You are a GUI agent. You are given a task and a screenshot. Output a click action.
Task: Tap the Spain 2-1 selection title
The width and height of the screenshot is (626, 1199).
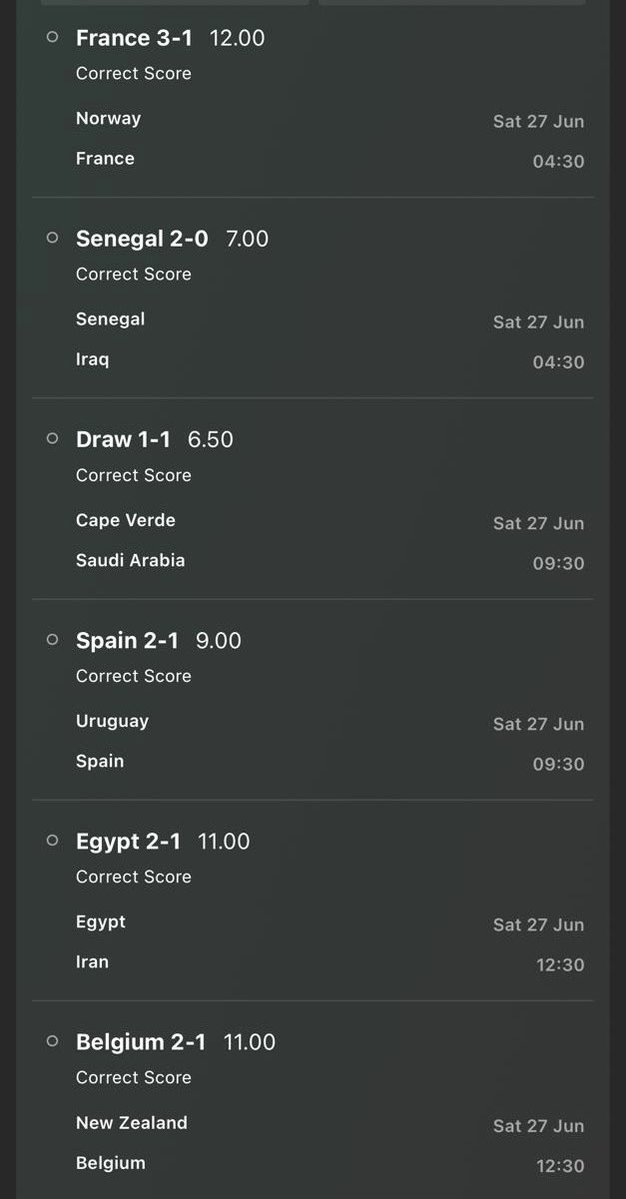127,640
